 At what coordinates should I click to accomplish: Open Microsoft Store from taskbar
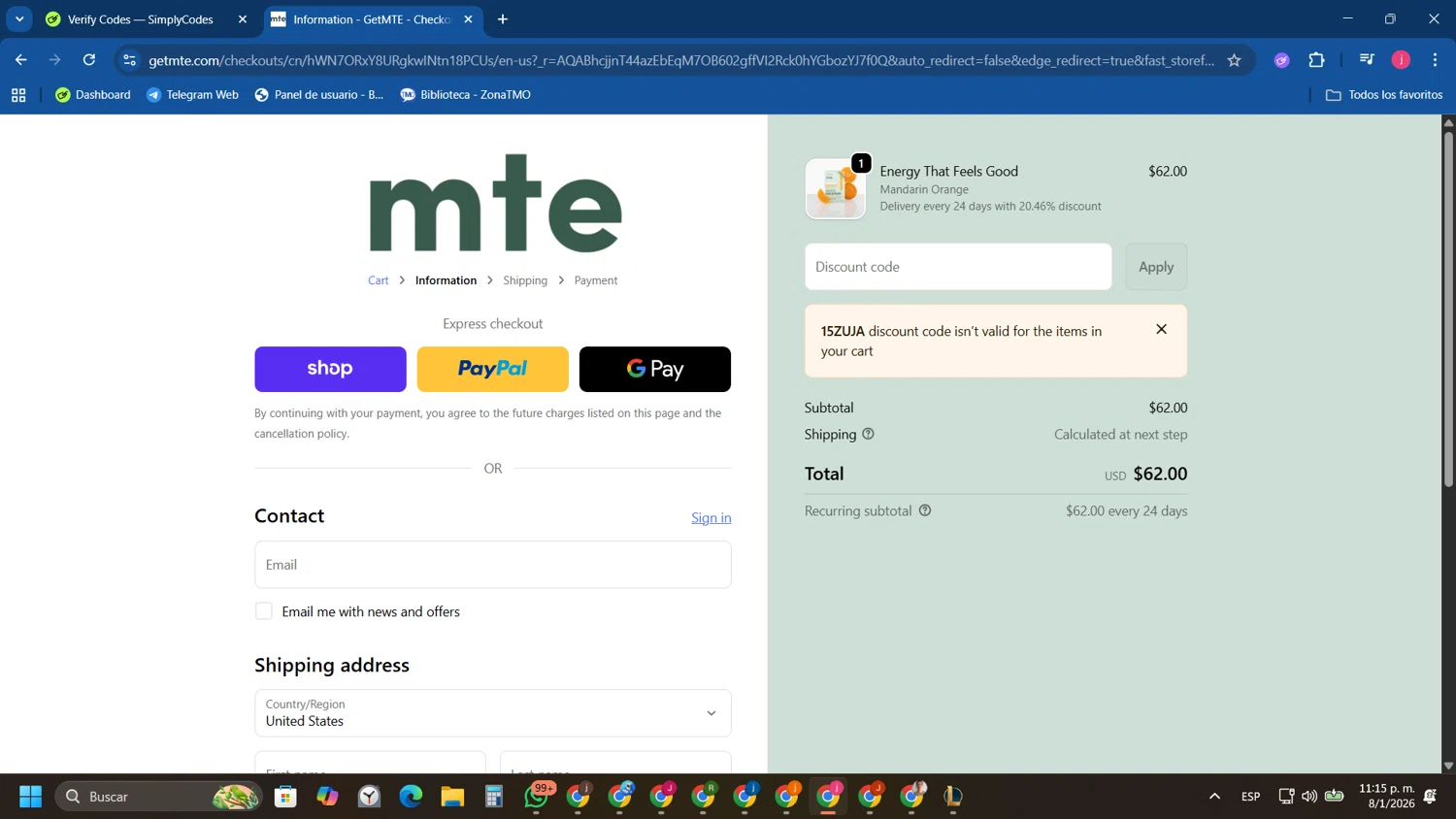coord(285,797)
